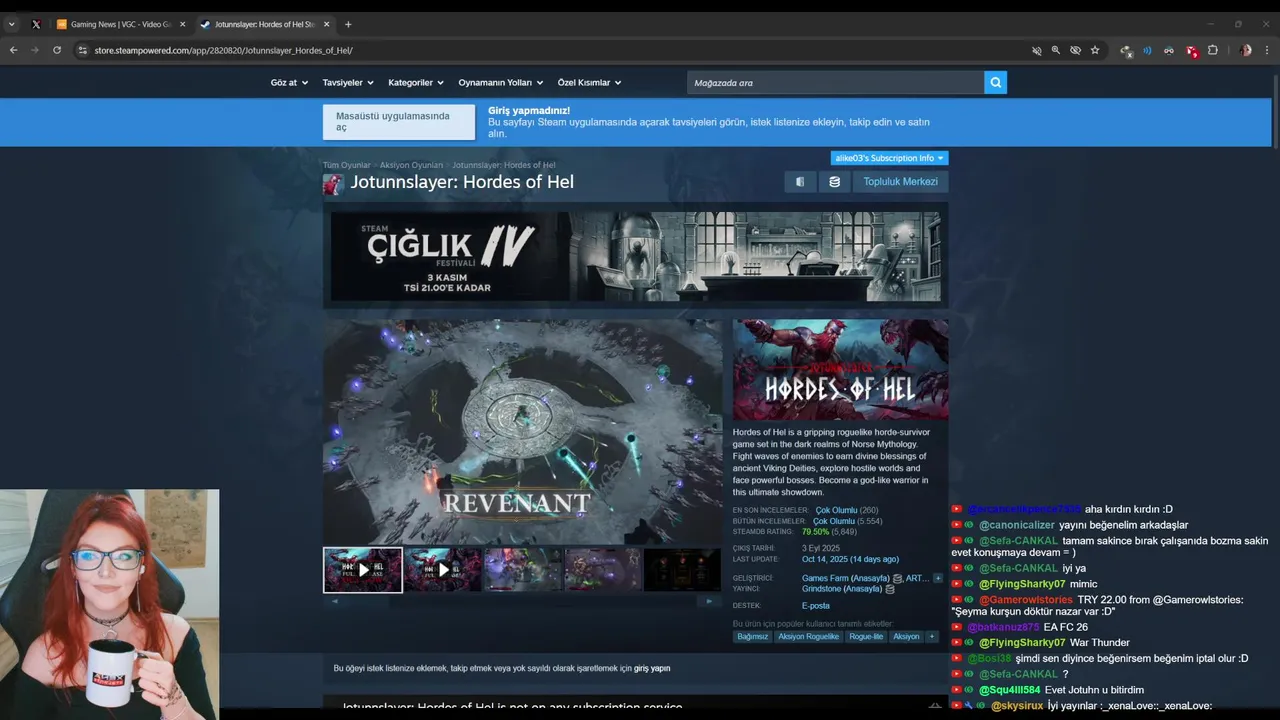Screen dimensions: 1280x720
Task: Open the Tüm Oyunlar breadcrumb link
Action: 346,165
